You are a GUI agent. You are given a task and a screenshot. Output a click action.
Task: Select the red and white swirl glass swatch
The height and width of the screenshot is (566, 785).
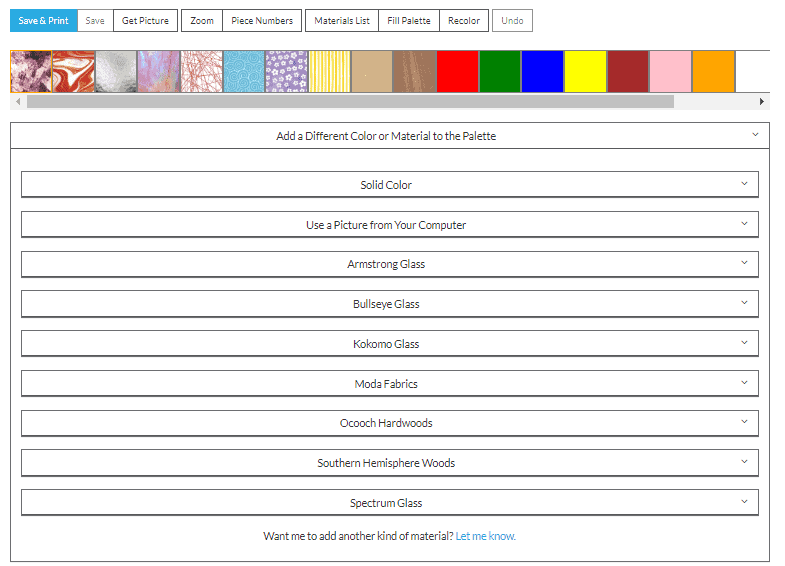point(73,72)
